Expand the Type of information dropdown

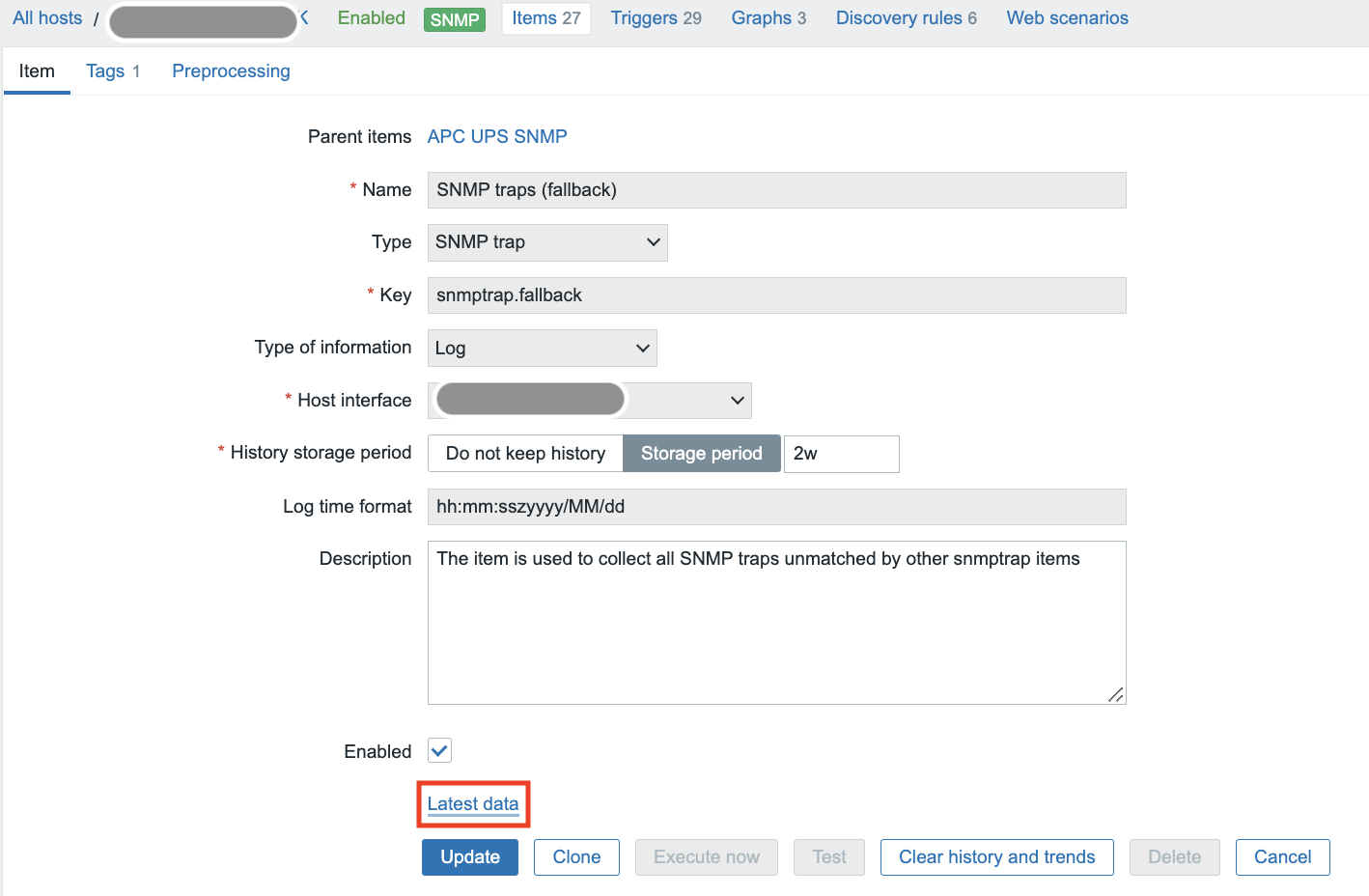(x=542, y=349)
